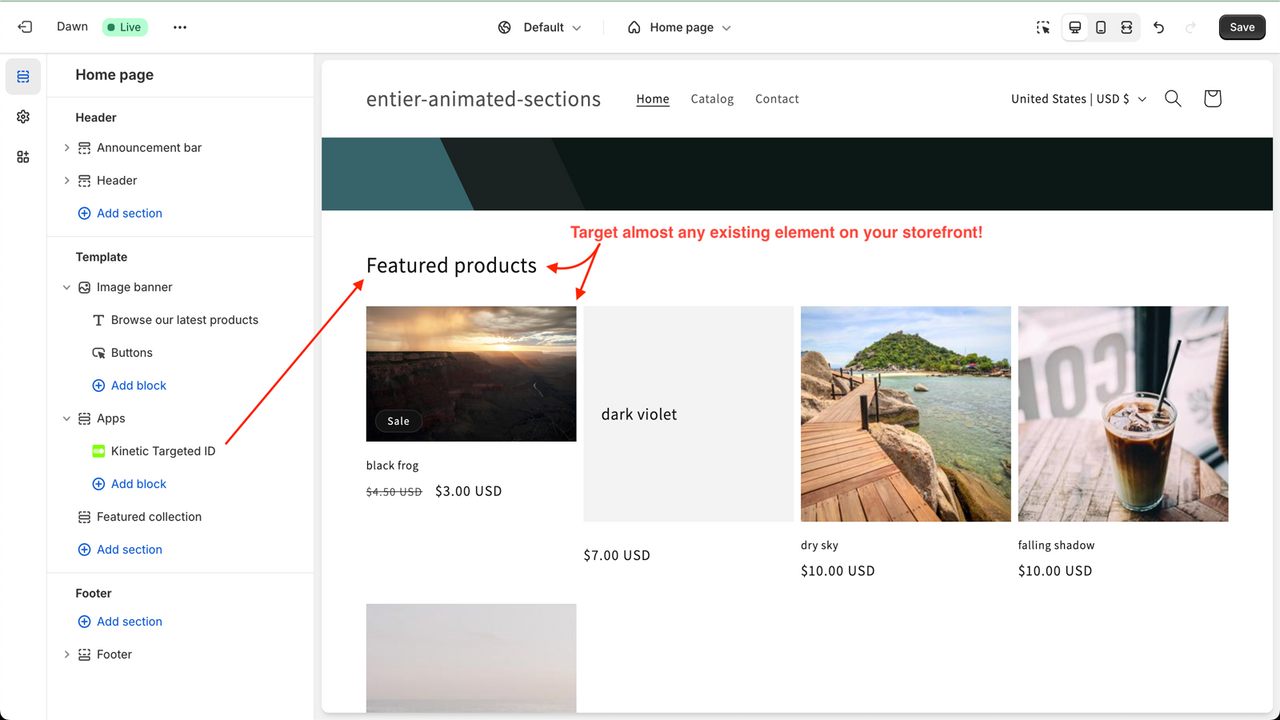1280x720 pixels.
Task: Click the Contact storefront menu link
Action: tap(777, 99)
